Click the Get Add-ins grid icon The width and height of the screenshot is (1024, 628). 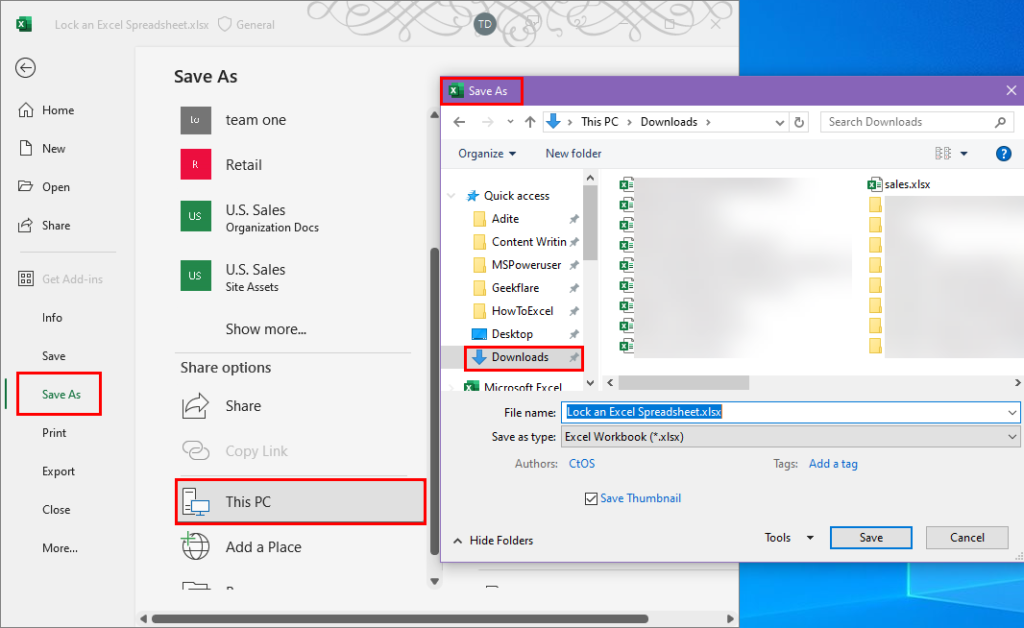pyautogui.click(x=25, y=279)
